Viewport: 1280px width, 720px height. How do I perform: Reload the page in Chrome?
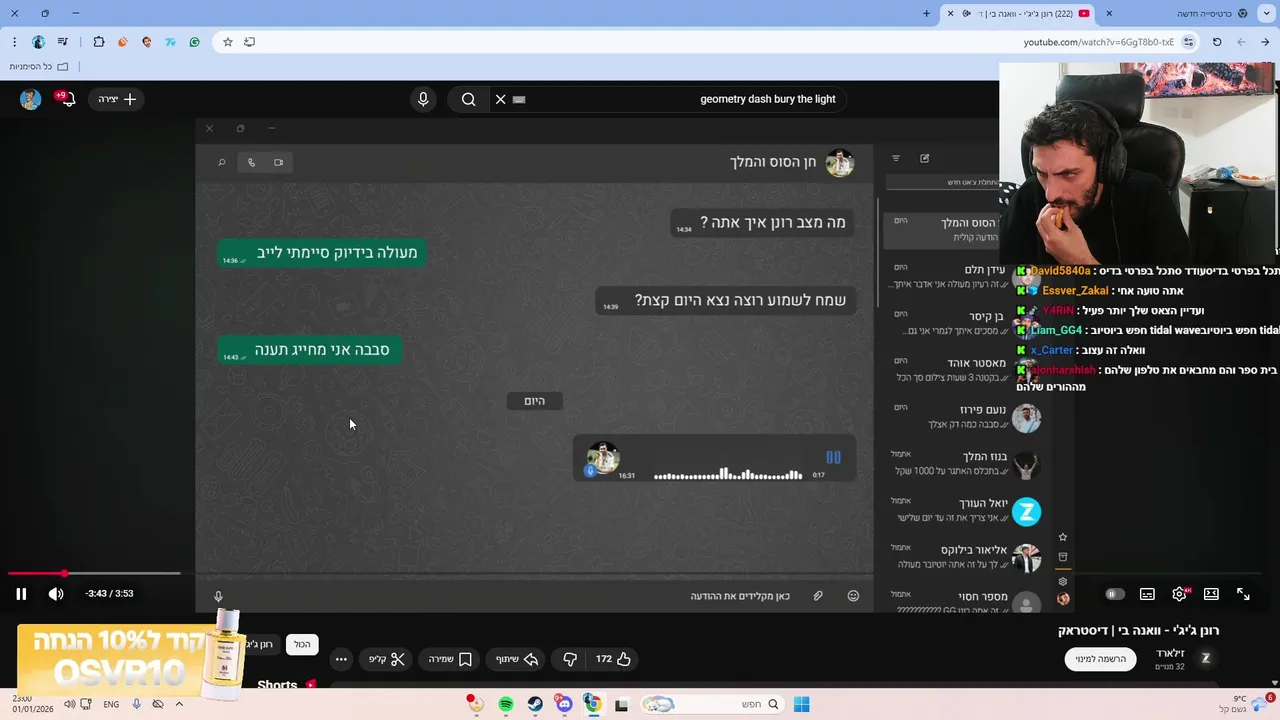(x=1217, y=42)
